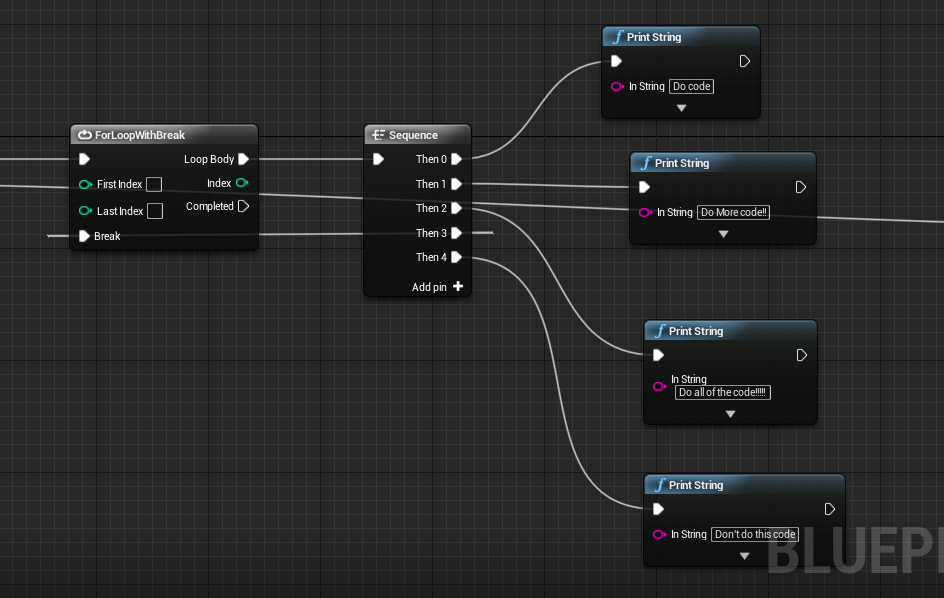This screenshot has width=944, height=598.
Task: Click exec input pin of 'Don't do this code' node
Action: tap(659, 509)
